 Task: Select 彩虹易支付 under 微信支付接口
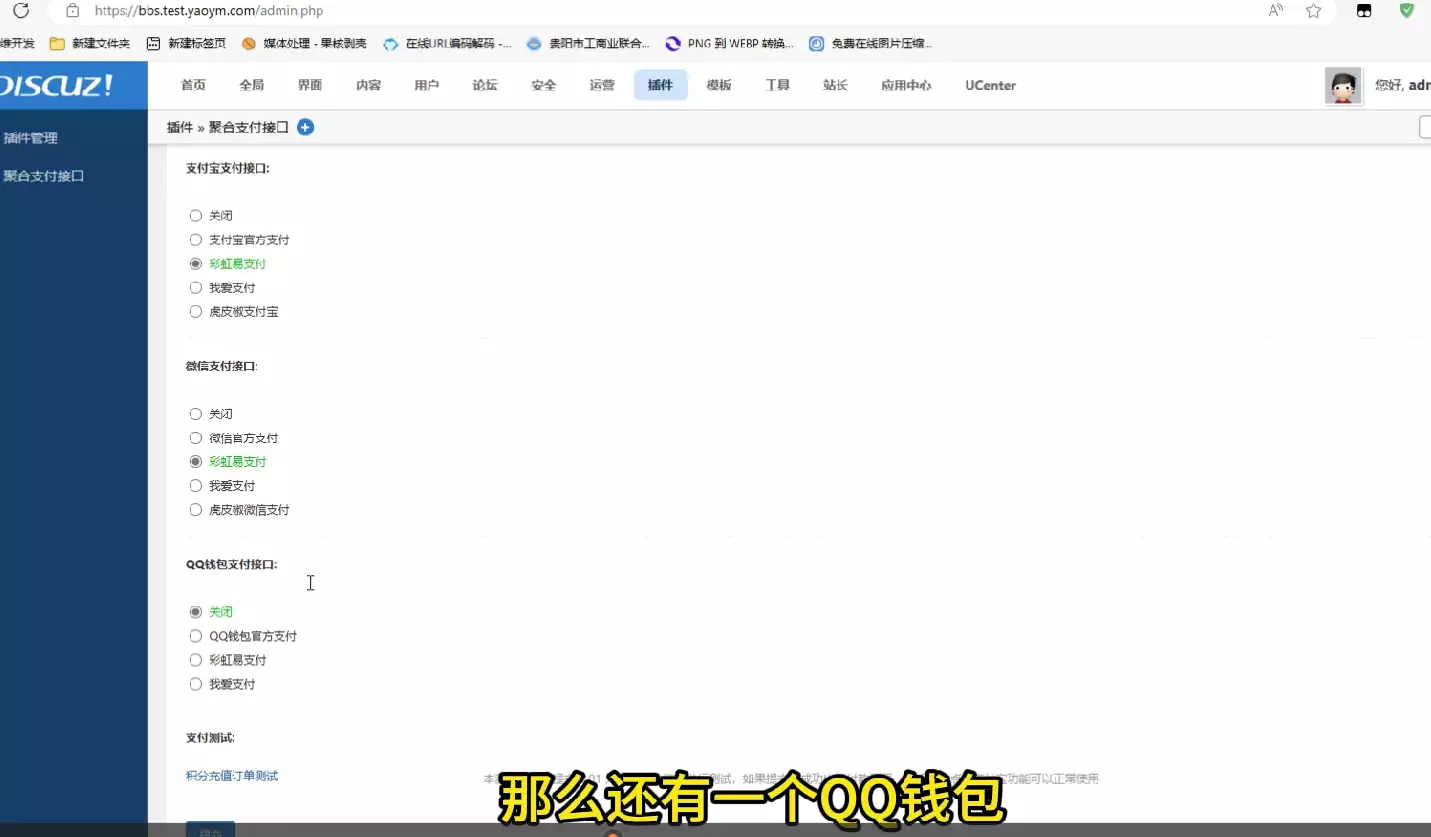pos(196,462)
